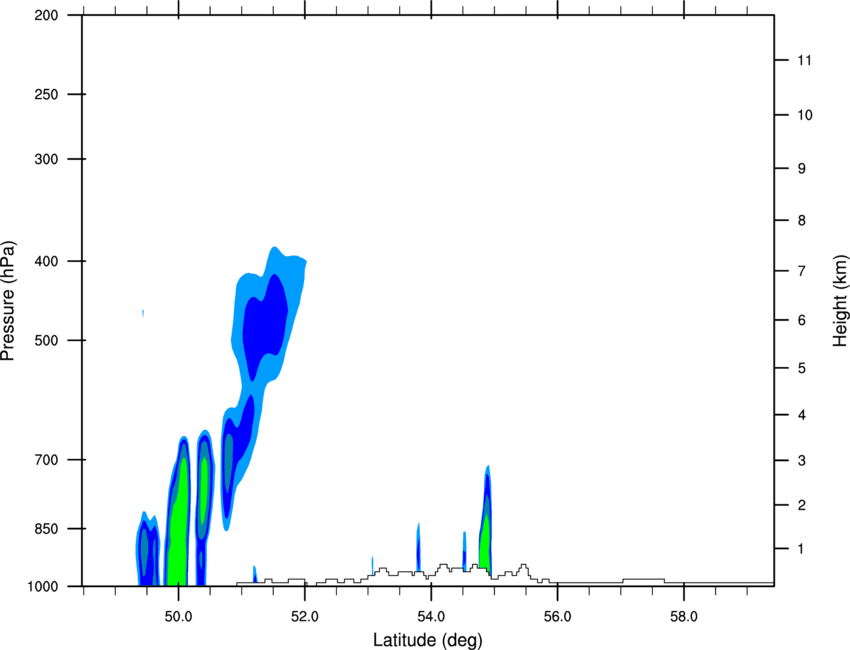The width and height of the screenshot is (850, 650).
Task: Click the 200 pressure tick label
Action: coord(46,15)
